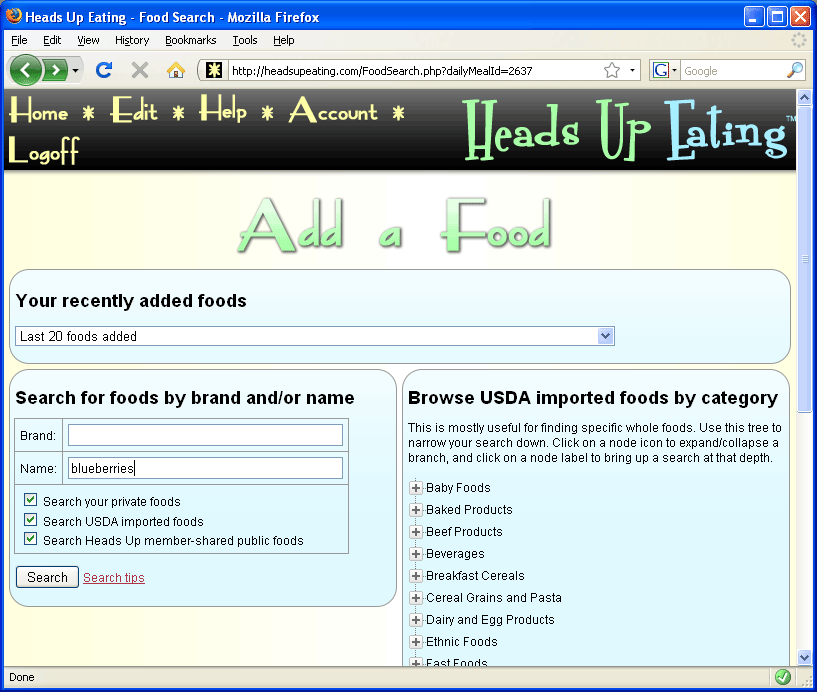Expand the Cereal Grains and Pasta node
817x692 pixels.
click(x=416, y=598)
